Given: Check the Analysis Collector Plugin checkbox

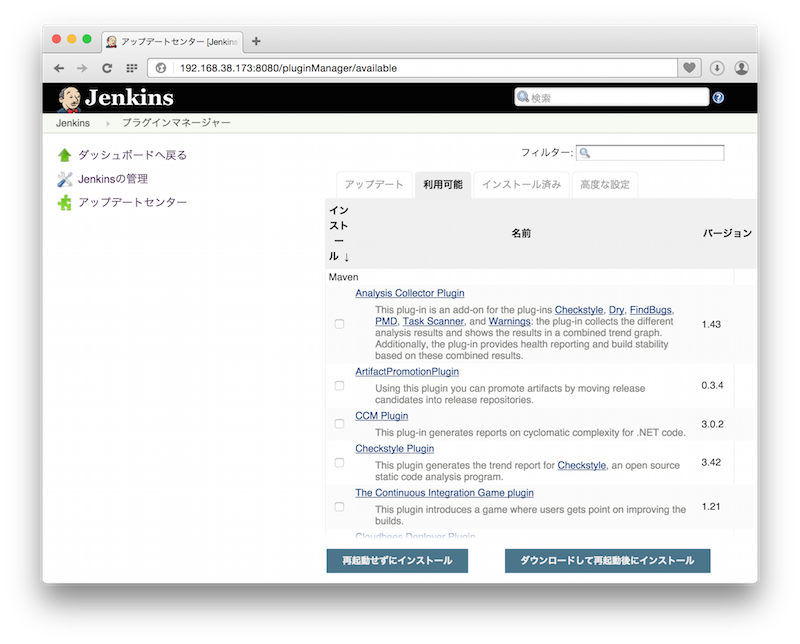Looking at the screenshot, I should tap(339, 324).
